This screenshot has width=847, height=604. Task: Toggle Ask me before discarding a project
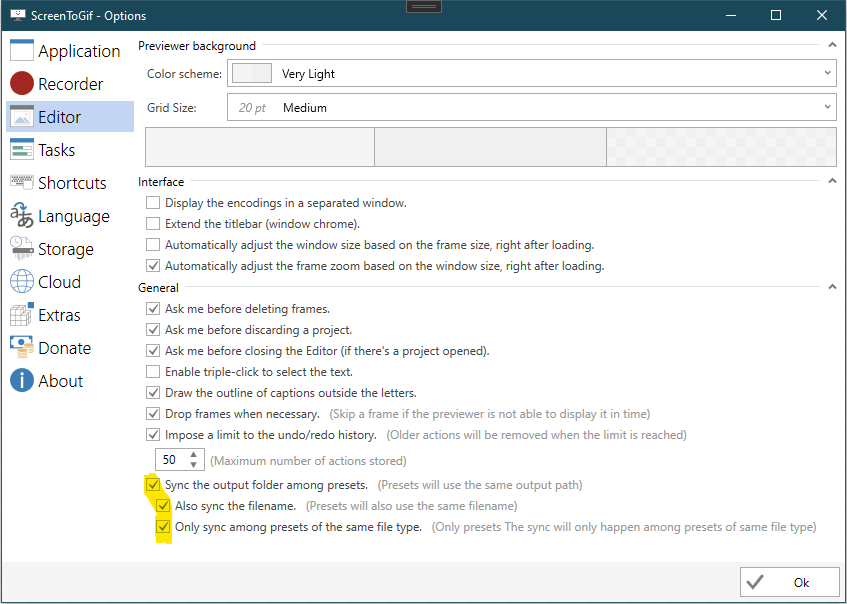tap(153, 330)
